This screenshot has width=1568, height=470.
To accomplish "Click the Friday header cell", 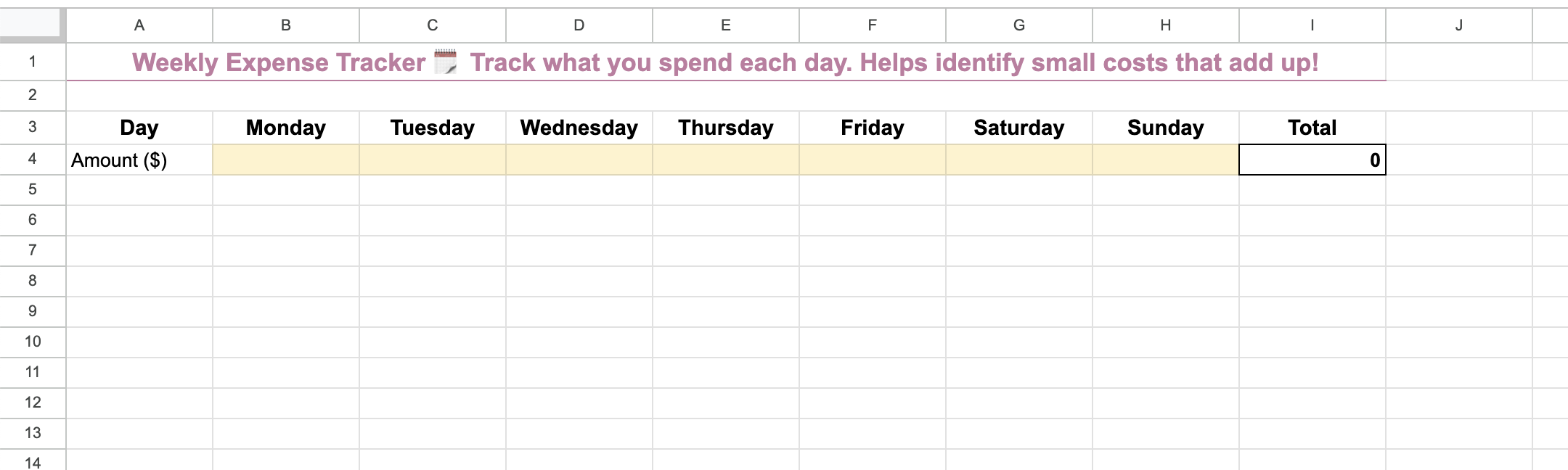I will (x=872, y=128).
